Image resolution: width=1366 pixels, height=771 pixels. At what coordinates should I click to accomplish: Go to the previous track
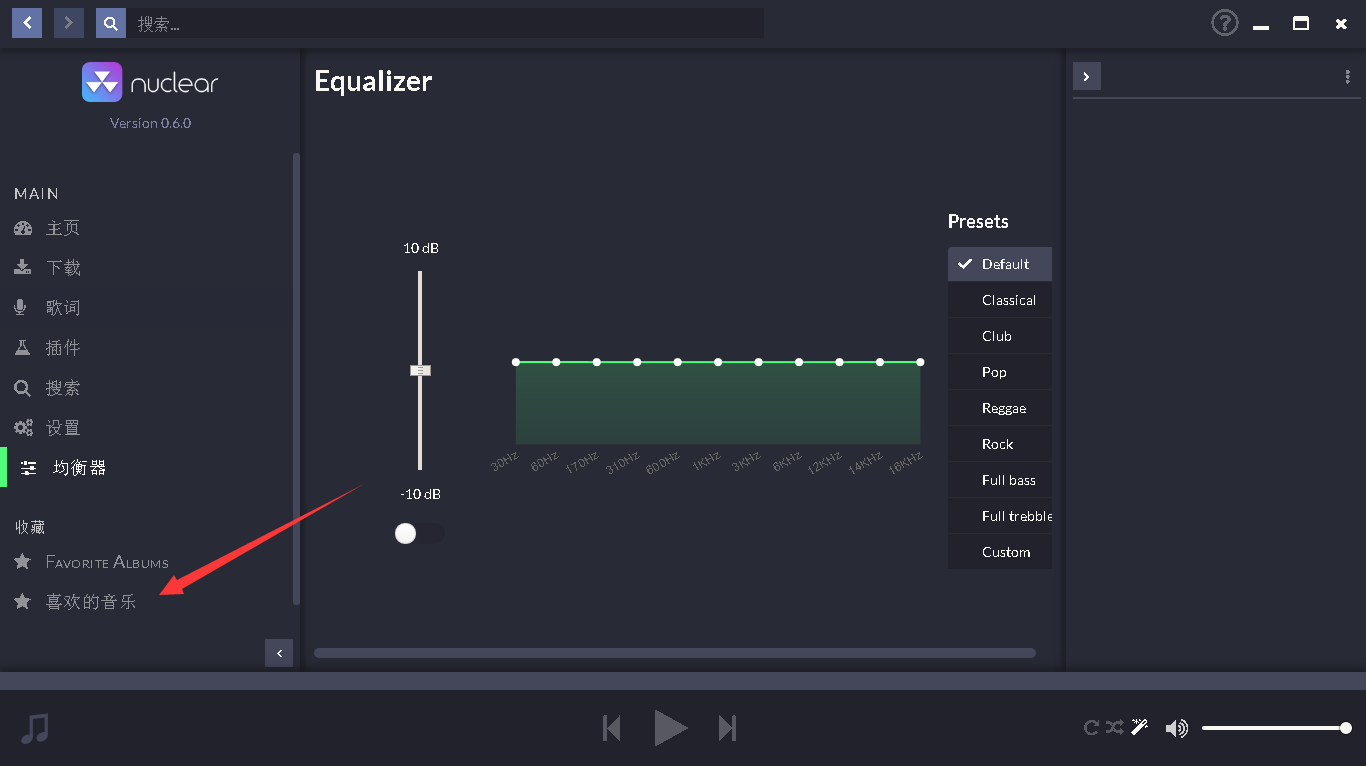pos(612,728)
